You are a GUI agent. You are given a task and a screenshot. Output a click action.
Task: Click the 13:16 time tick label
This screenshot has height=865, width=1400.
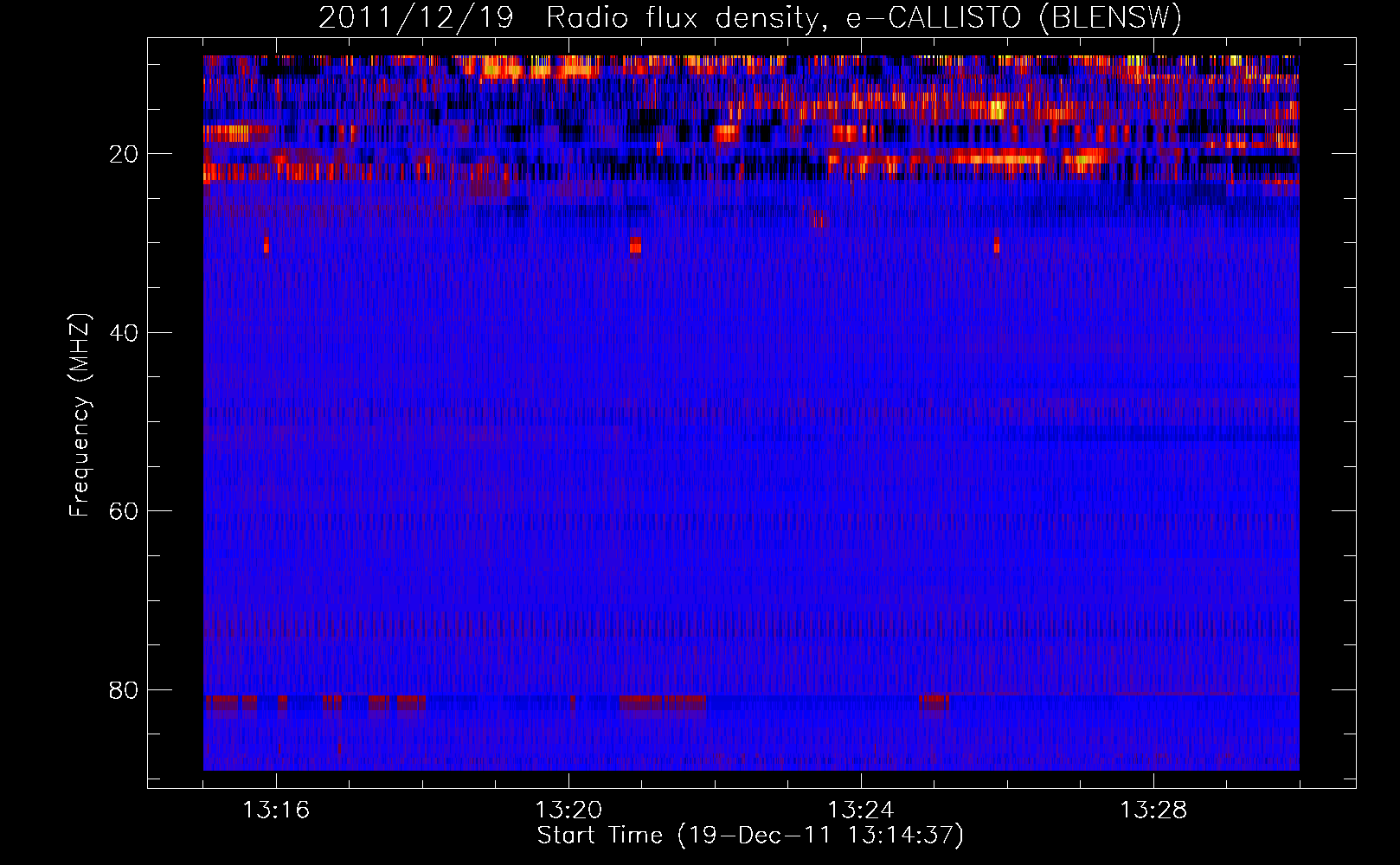click(276, 811)
